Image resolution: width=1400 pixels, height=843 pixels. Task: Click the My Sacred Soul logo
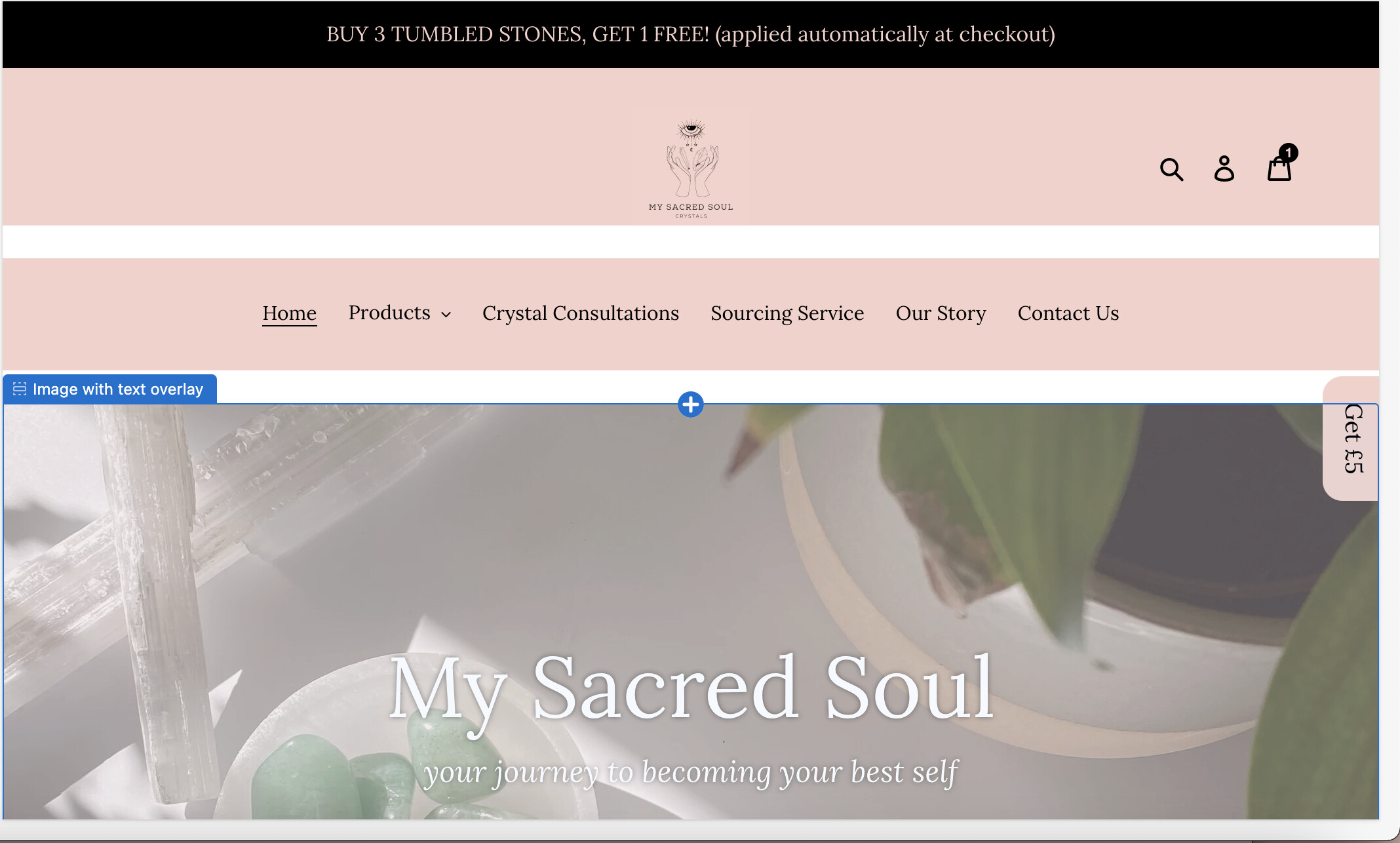(x=691, y=167)
